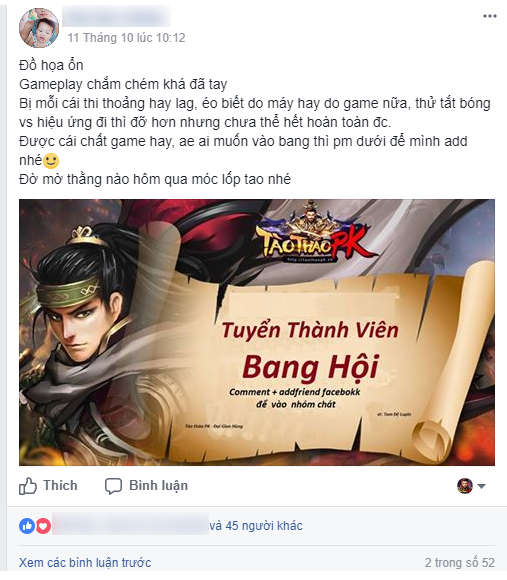Click the thumbs-up icon beside Thích
Screen dimensions: 507x580
point(28,486)
